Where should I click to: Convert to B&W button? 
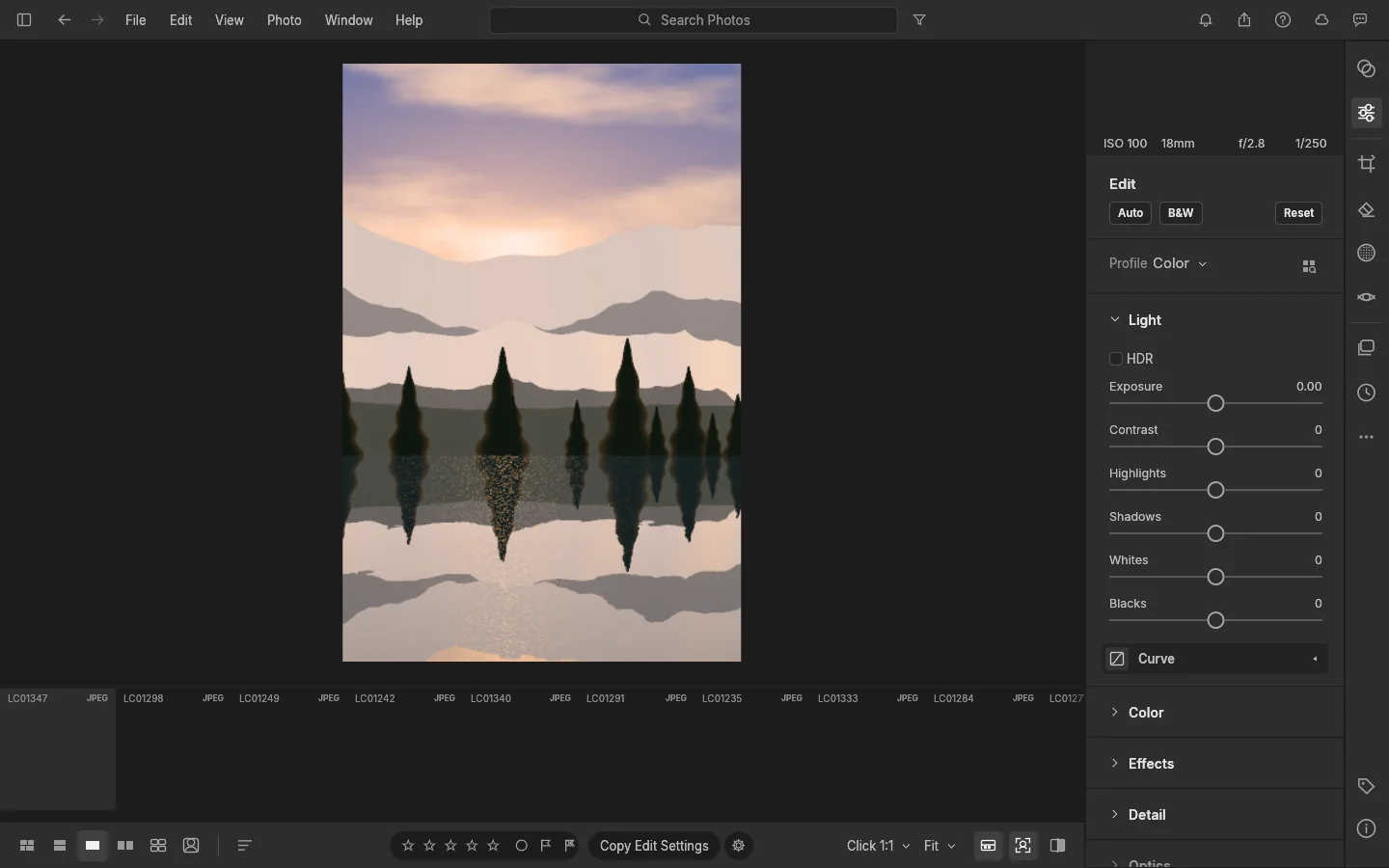[x=1181, y=213]
